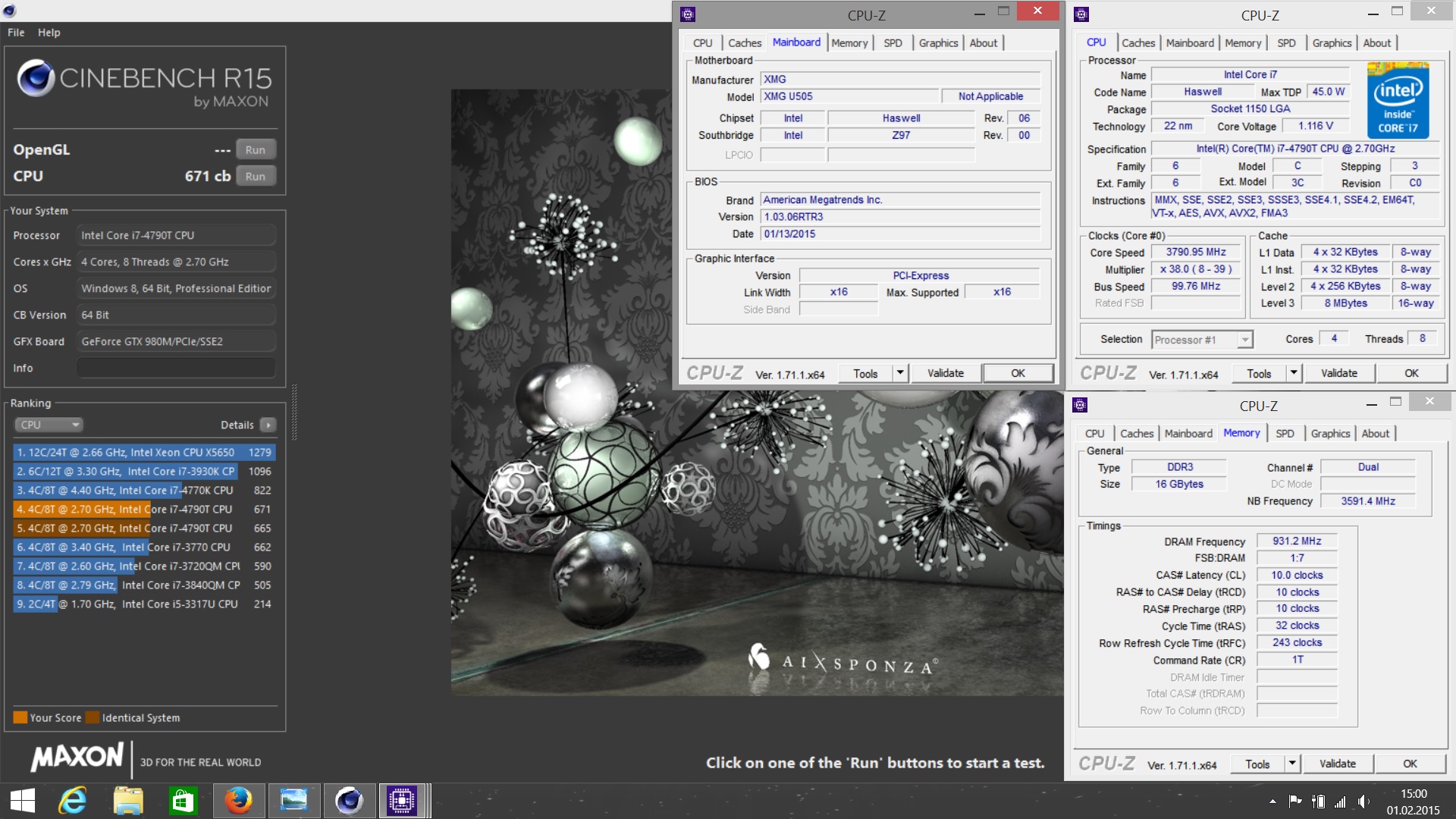Run the OpenGL benchmark
The height and width of the screenshot is (819, 1456).
256,149
